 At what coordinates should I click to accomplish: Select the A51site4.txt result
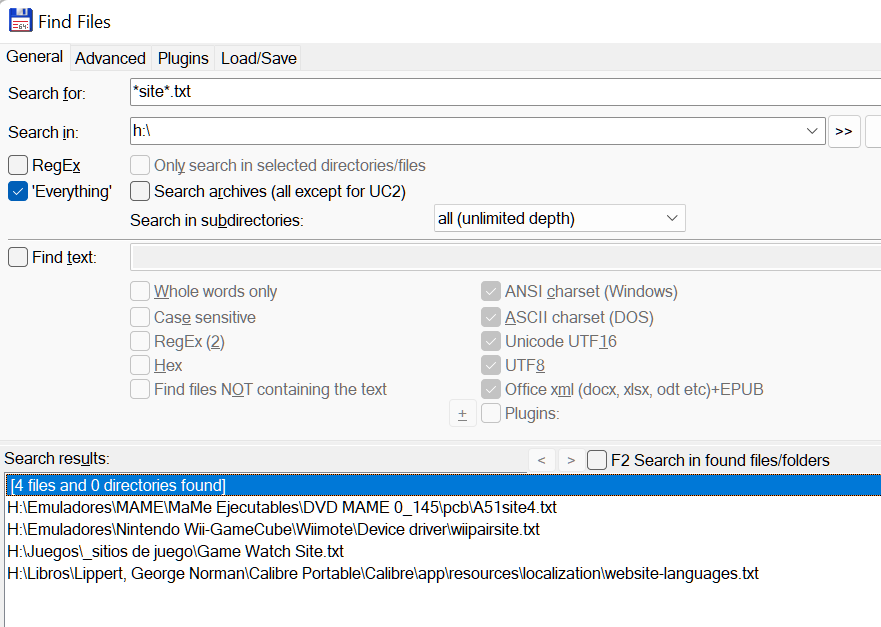(x=443, y=507)
